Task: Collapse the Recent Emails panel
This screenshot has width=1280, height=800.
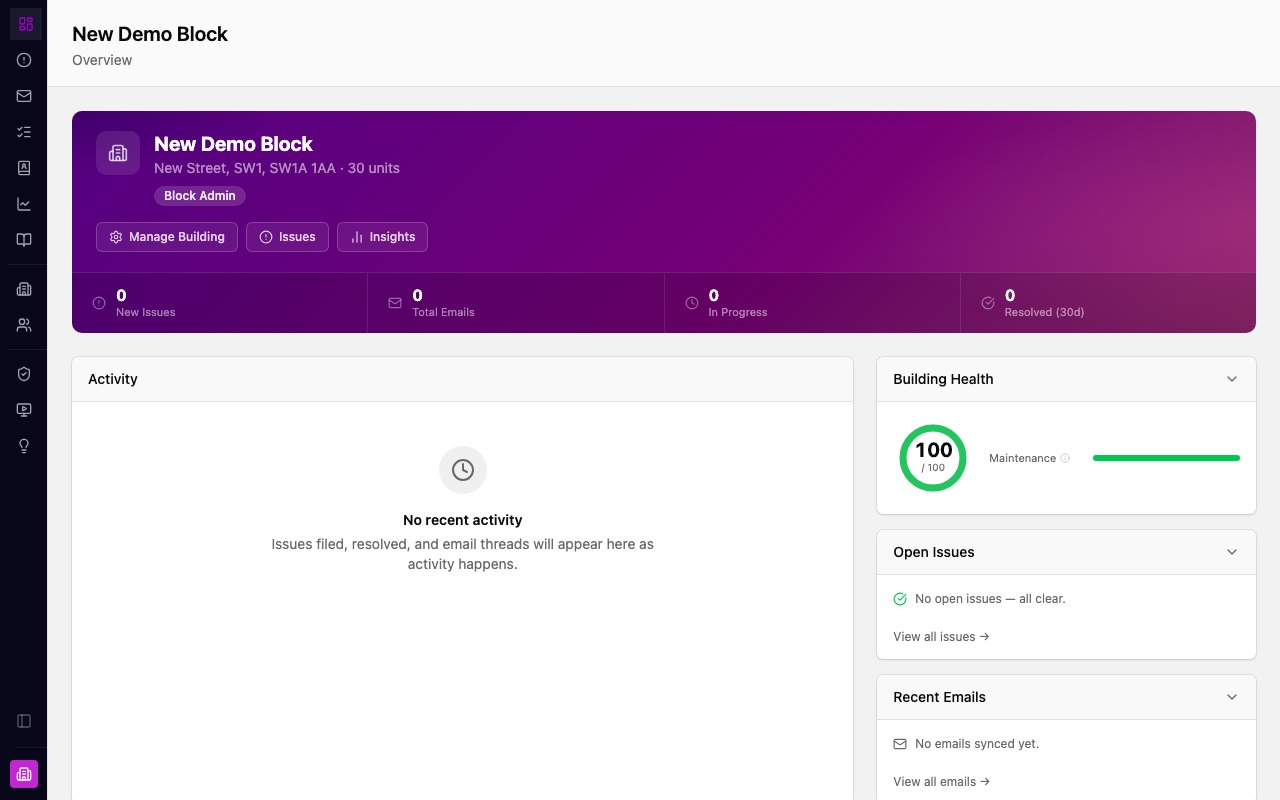Action: pos(1232,697)
